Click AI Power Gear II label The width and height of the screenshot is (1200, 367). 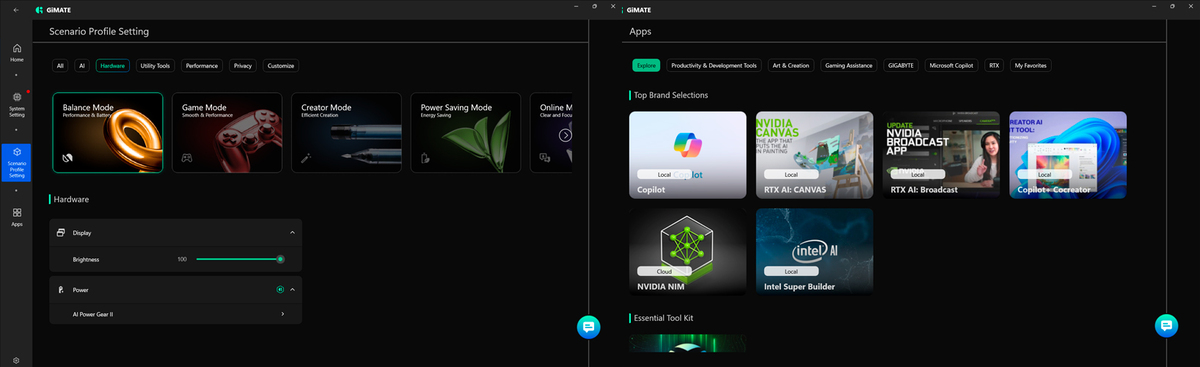click(93, 314)
